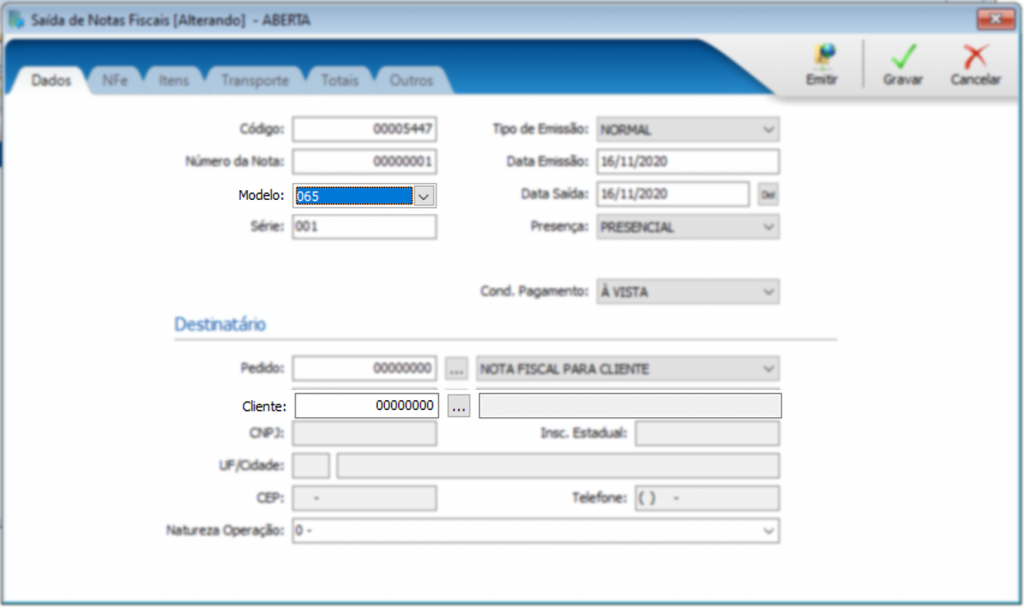Screen dimensions: 1024x607
Task: Click the red Cancelar X icon
Action: [975, 58]
